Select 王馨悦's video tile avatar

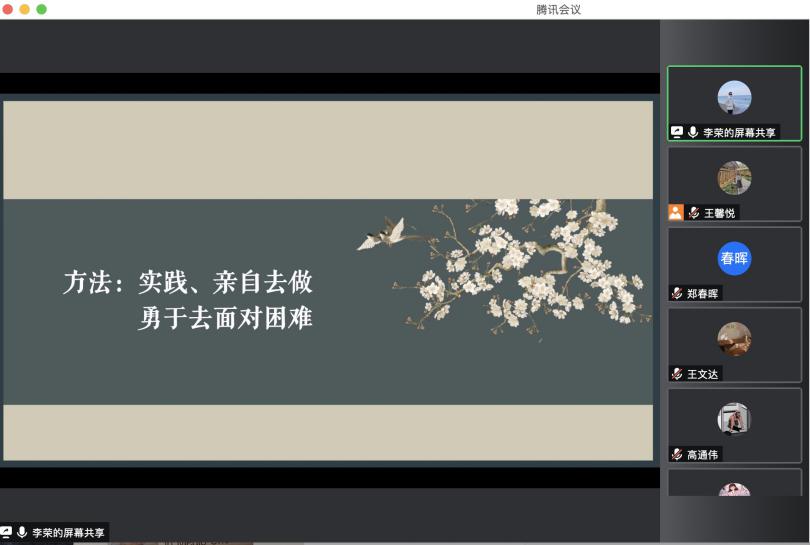click(x=734, y=178)
